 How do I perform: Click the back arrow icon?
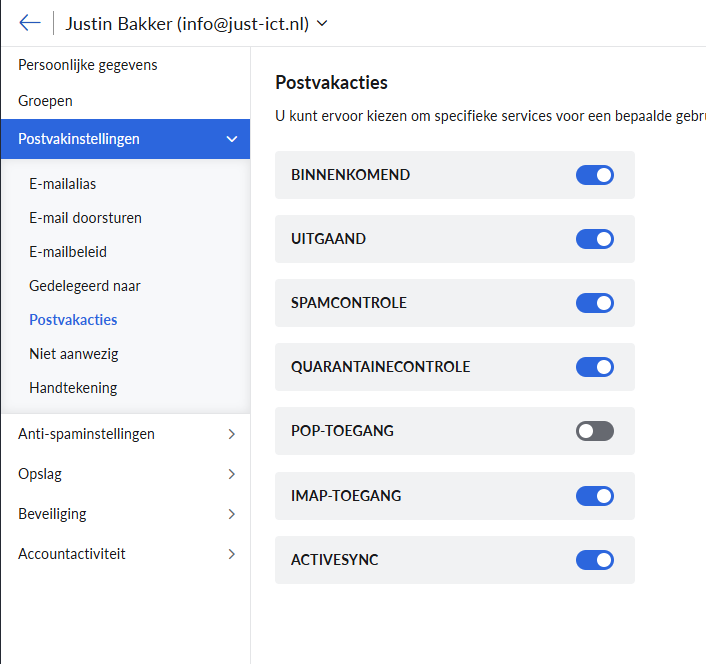click(x=29, y=24)
